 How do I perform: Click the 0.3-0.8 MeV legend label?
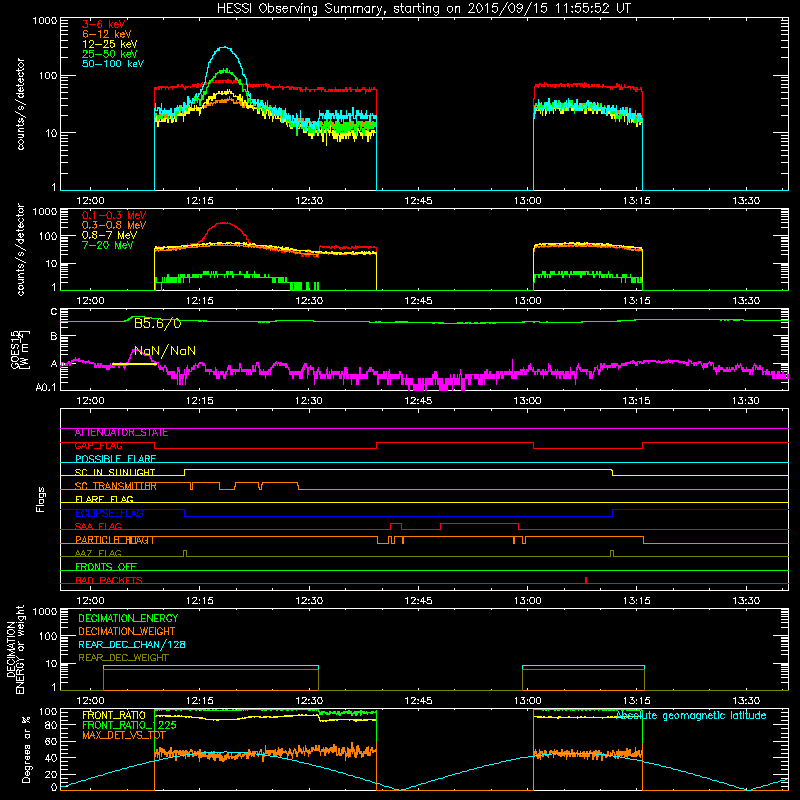click(114, 225)
